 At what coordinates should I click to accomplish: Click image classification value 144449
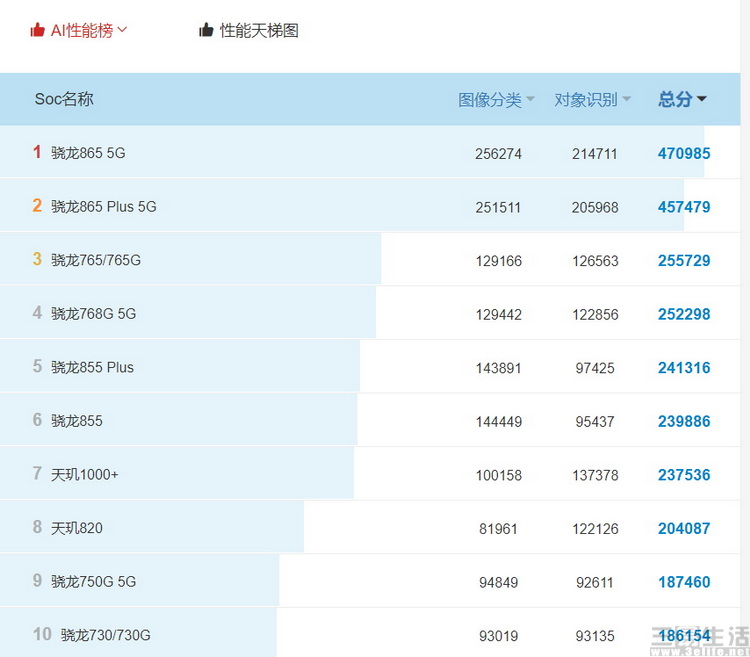click(498, 422)
